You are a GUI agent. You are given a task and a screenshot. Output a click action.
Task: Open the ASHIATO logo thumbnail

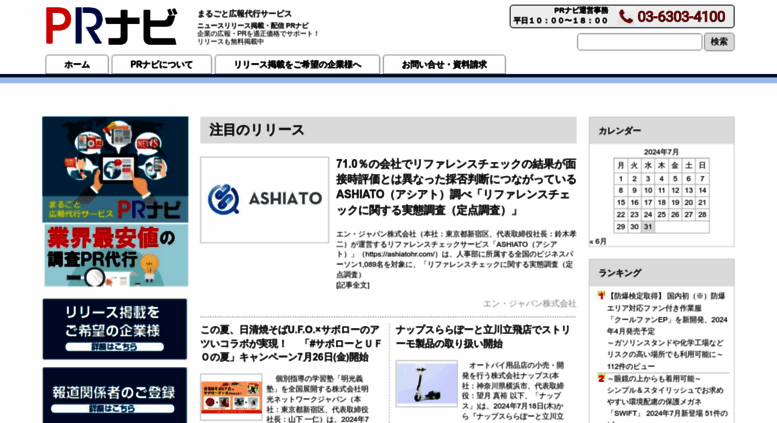coord(265,200)
